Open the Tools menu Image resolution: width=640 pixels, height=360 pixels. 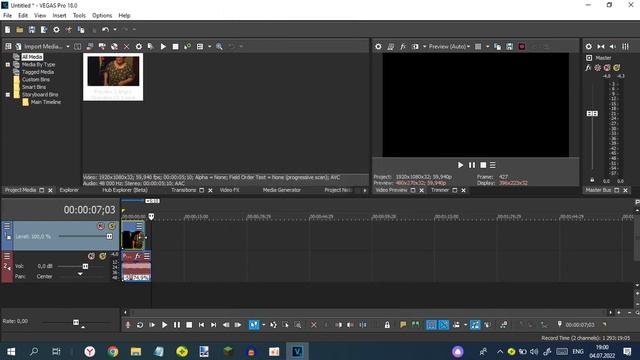(x=79, y=16)
